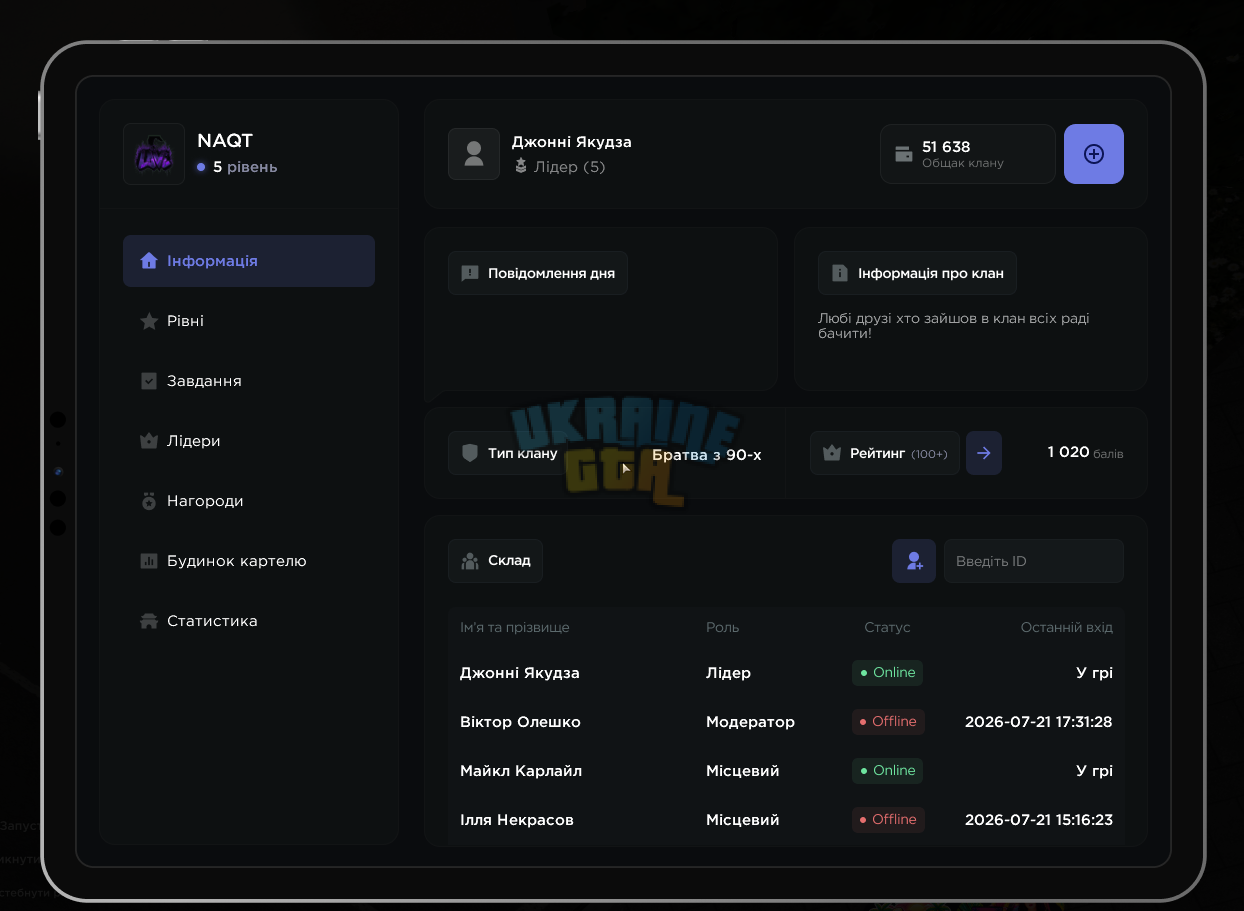Open the Рівні section
This screenshot has width=1244, height=911.
coord(249,321)
